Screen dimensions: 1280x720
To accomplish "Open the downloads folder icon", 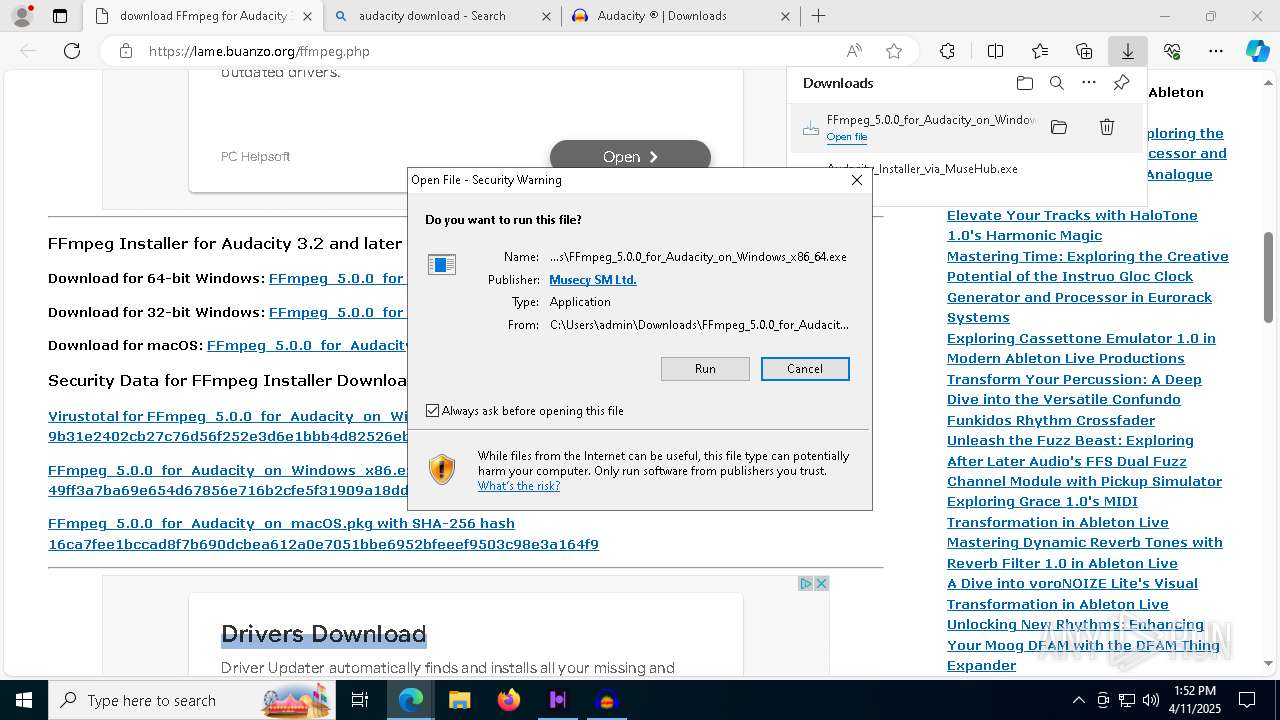I will 1025,83.
